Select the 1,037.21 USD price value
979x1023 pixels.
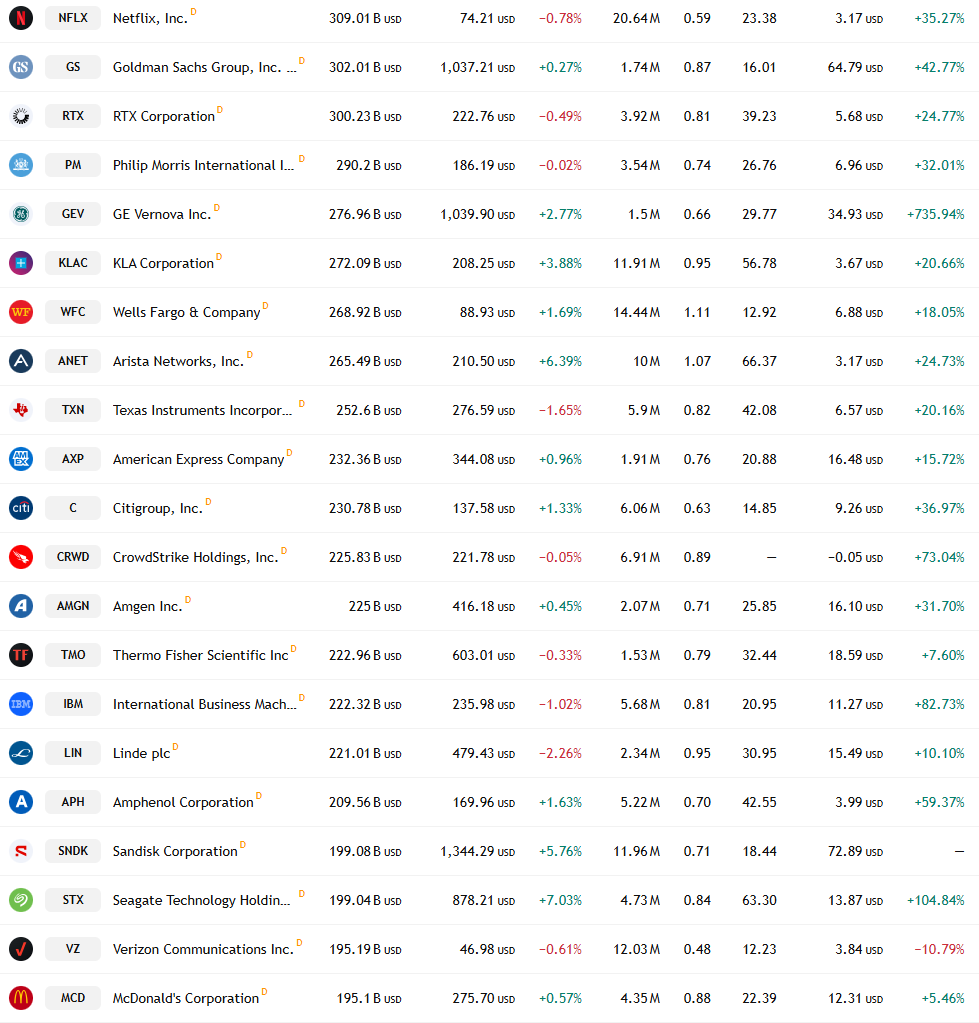[477, 67]
